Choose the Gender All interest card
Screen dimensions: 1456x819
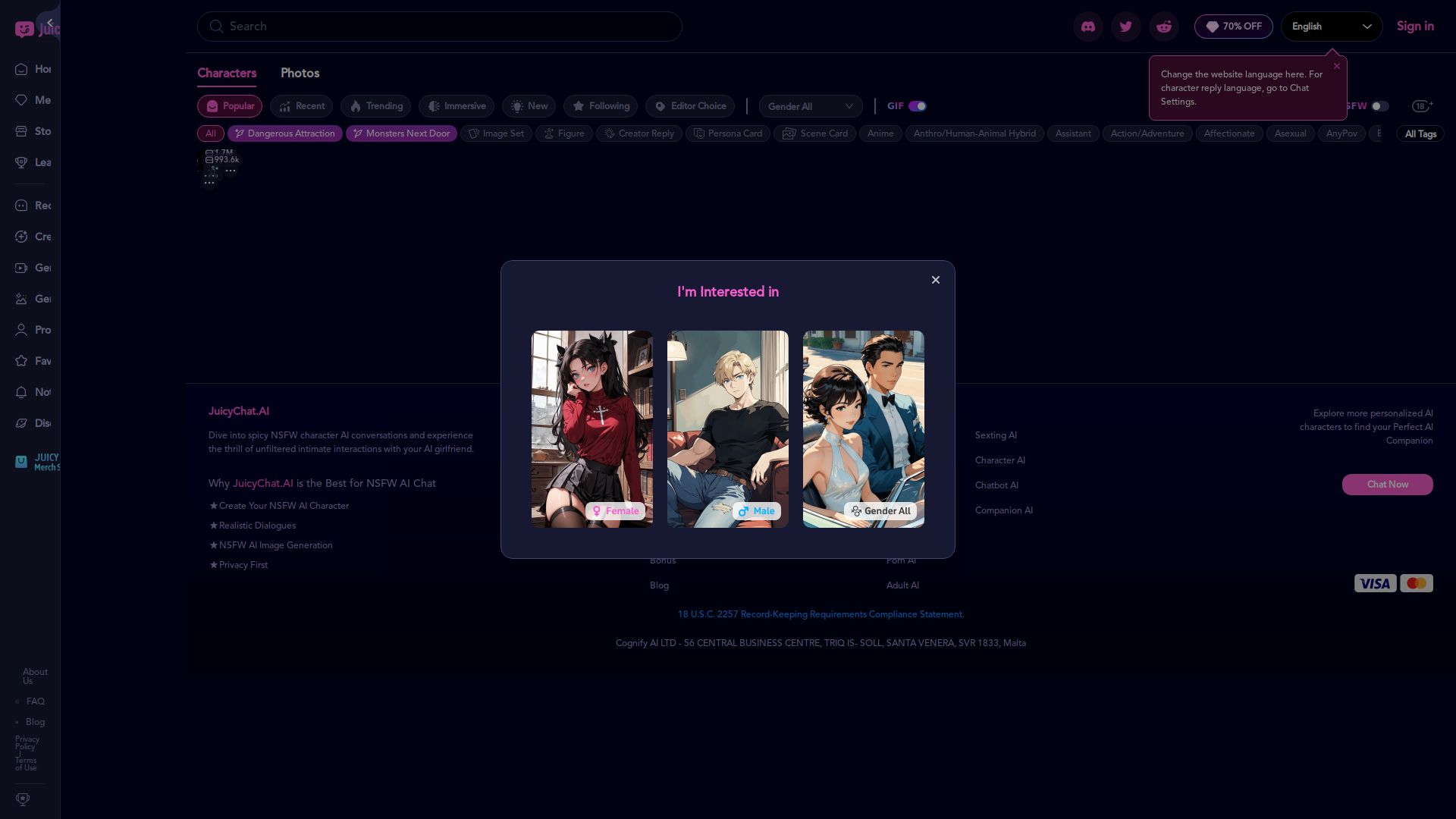tap(864, 429)
